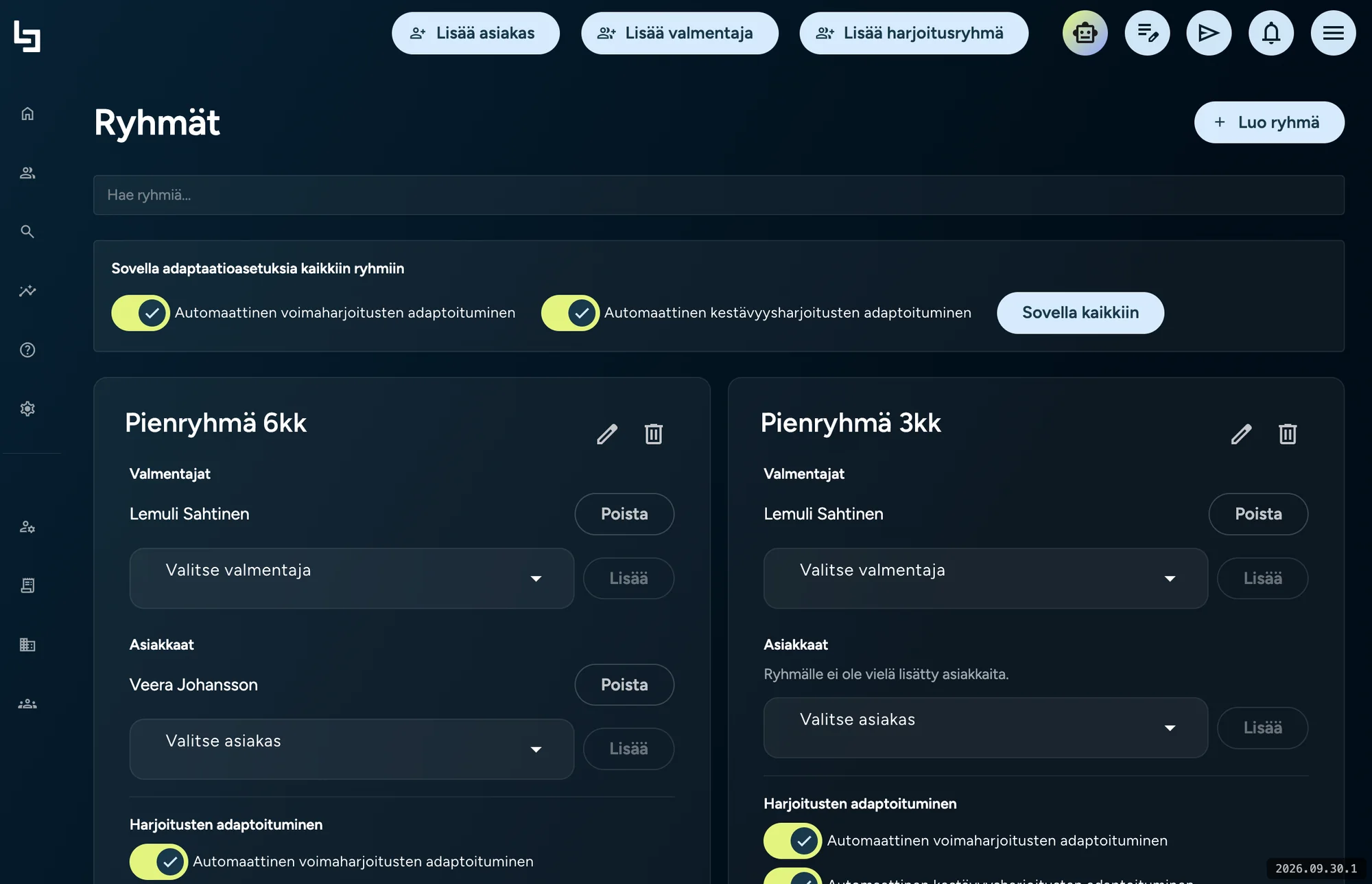Expand Valitse valmentaja dropdown in Pienryhmä 6kk
The height and width of the screenshot is (884, 1372).
[x=351, y=578]
